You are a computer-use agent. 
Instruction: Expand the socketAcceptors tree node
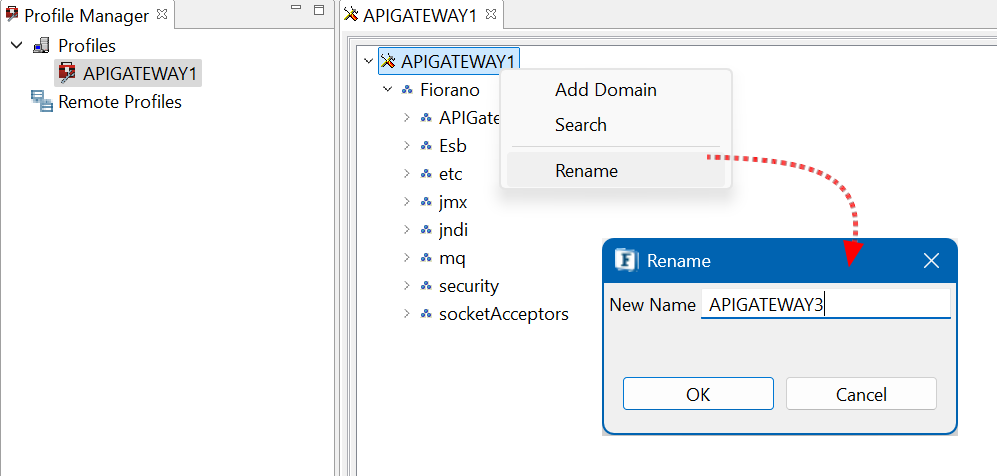pyautogui.click(x=407, y=314)
